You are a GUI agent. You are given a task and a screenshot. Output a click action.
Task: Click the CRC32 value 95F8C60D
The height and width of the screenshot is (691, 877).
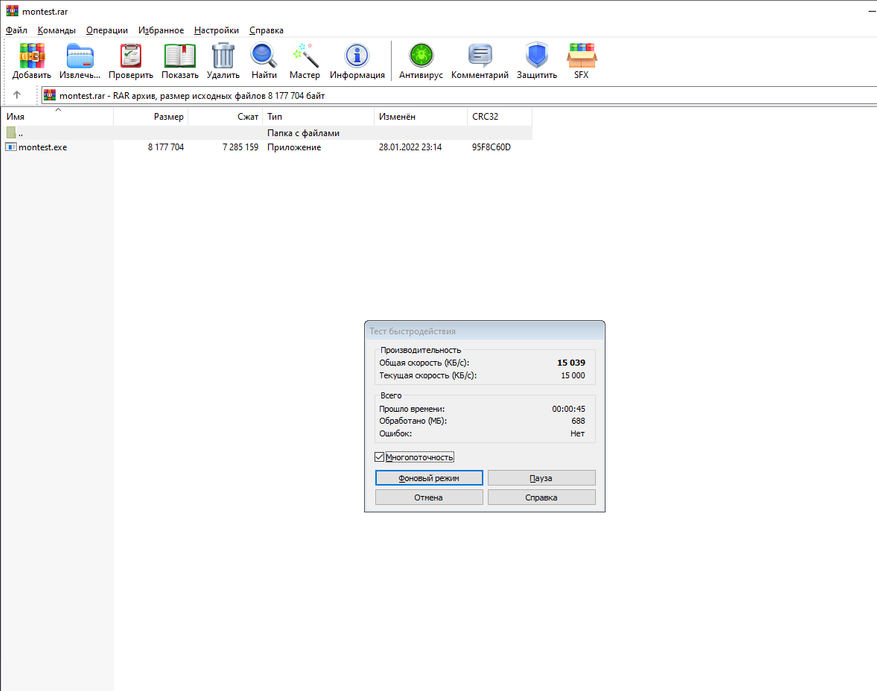tap(491, 147)
